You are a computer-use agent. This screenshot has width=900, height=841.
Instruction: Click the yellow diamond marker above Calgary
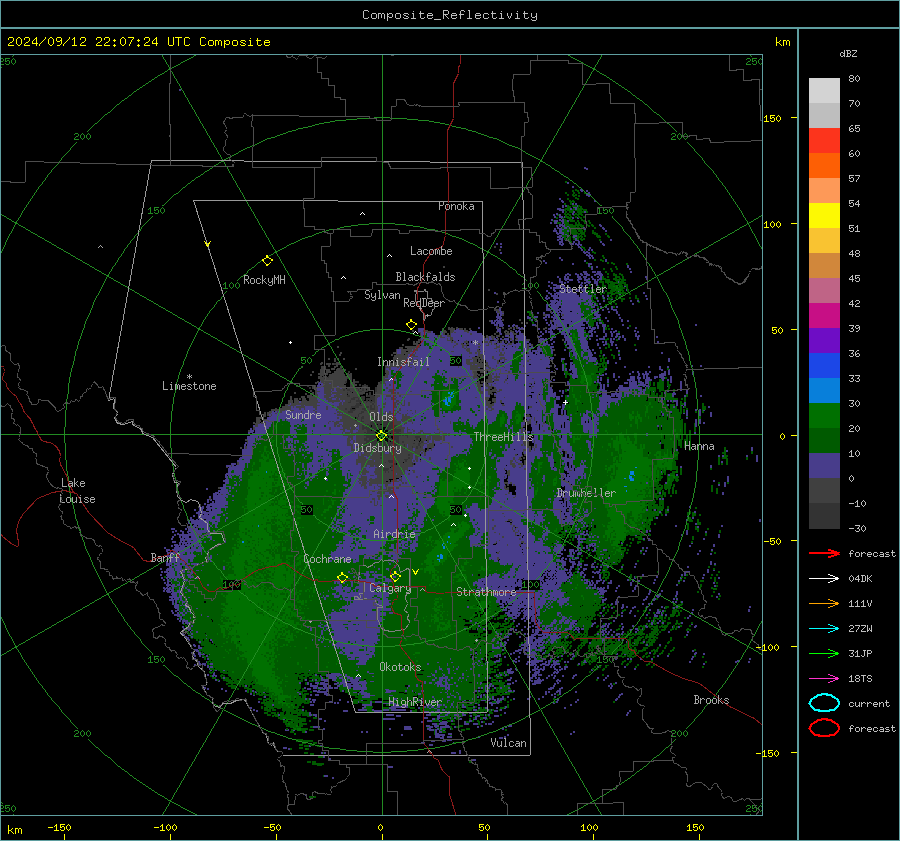[395, 576]
